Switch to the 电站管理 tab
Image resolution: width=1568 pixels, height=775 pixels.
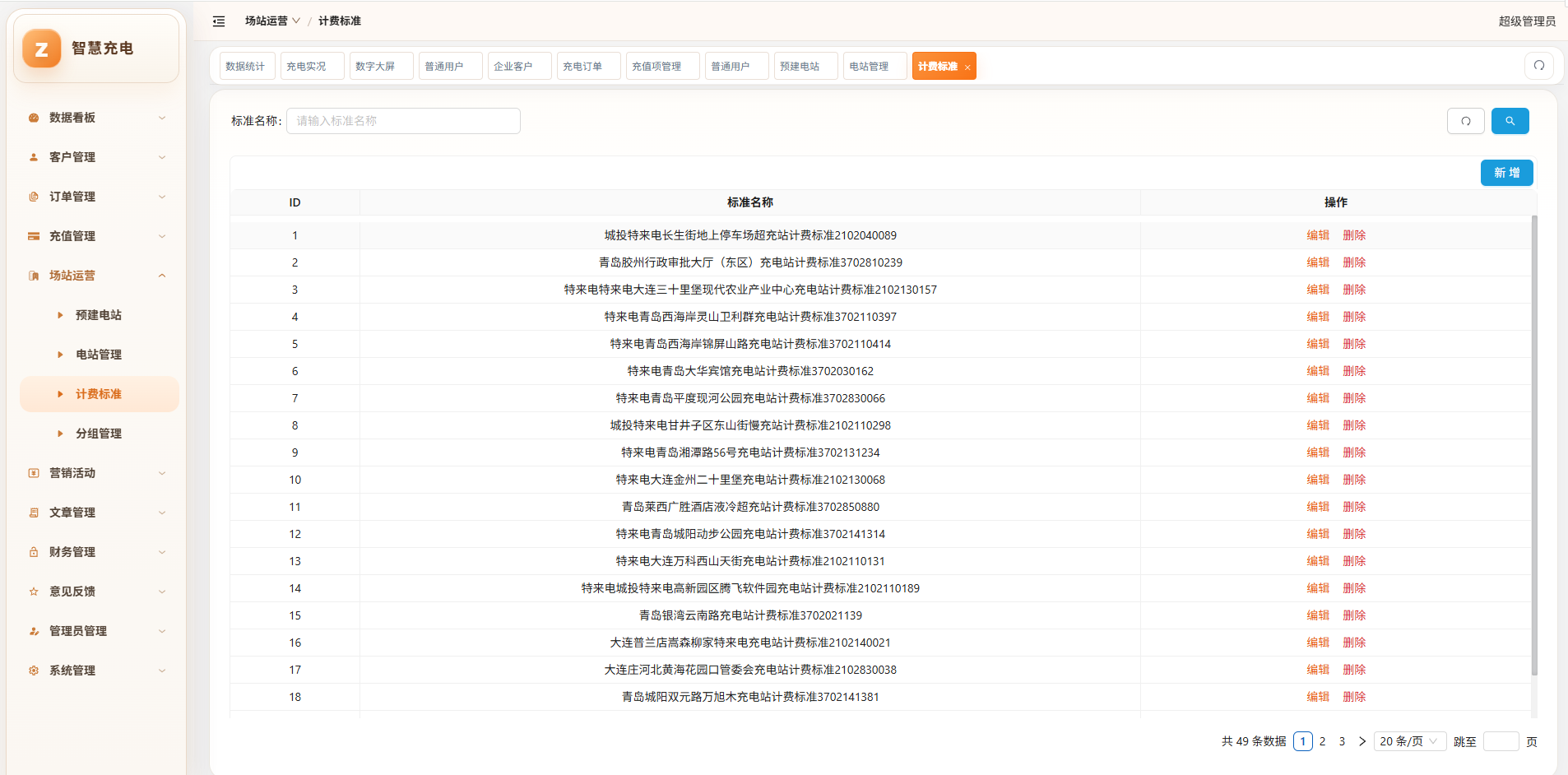coord(874,66)
